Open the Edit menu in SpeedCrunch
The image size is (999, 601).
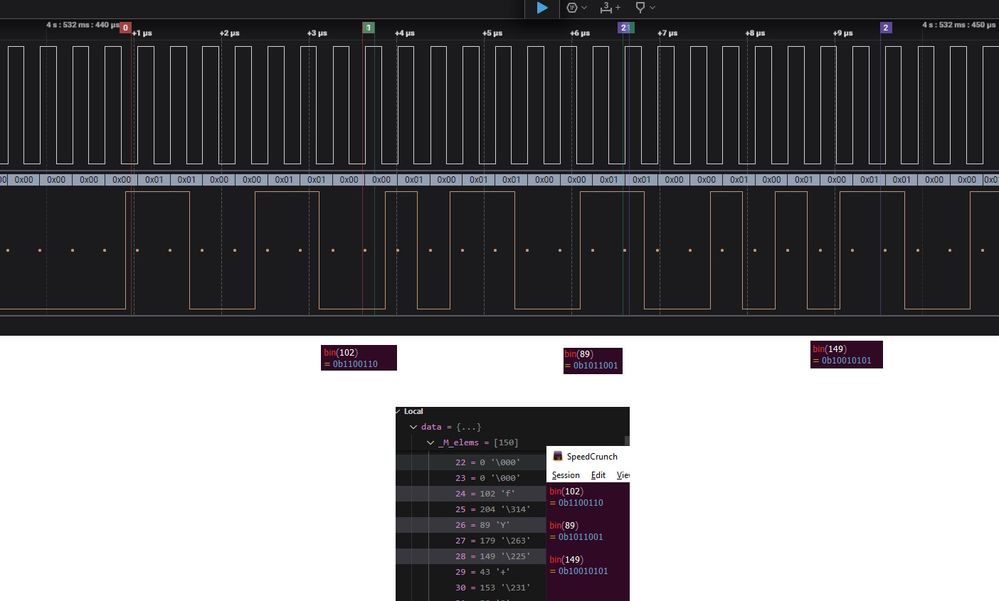(598, 475)
